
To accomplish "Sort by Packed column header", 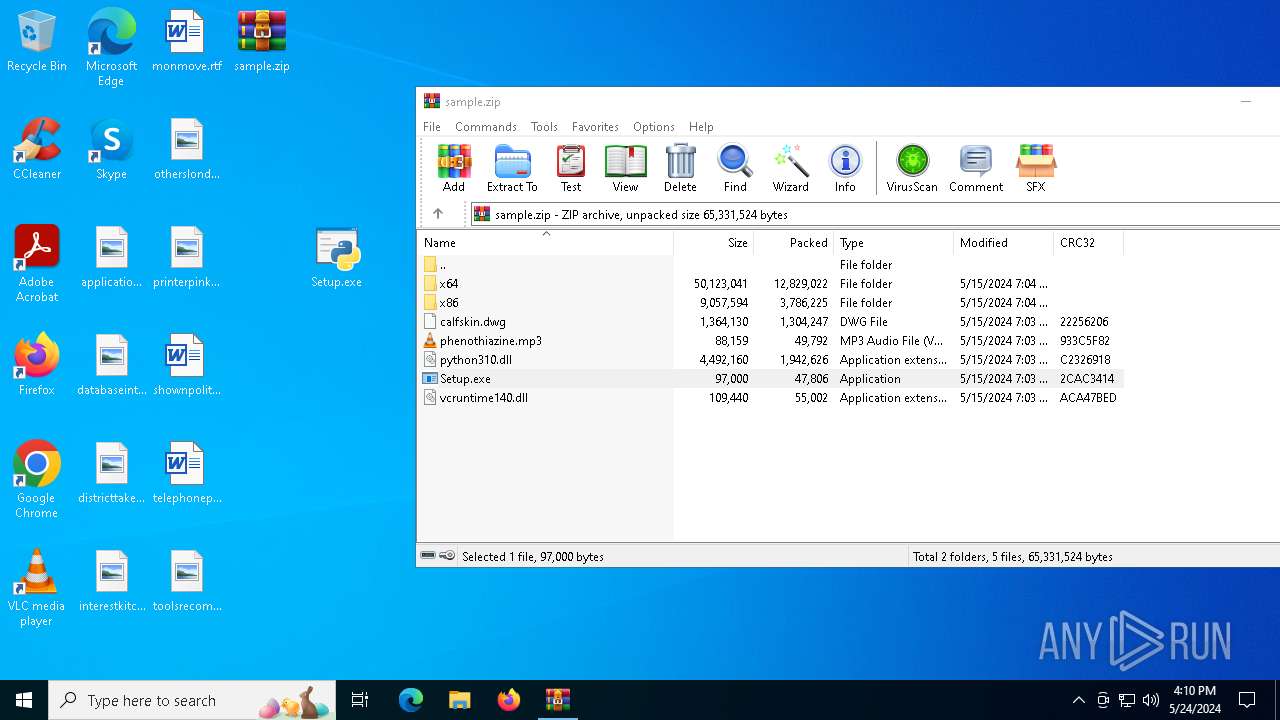I will [x=794, y=243].
